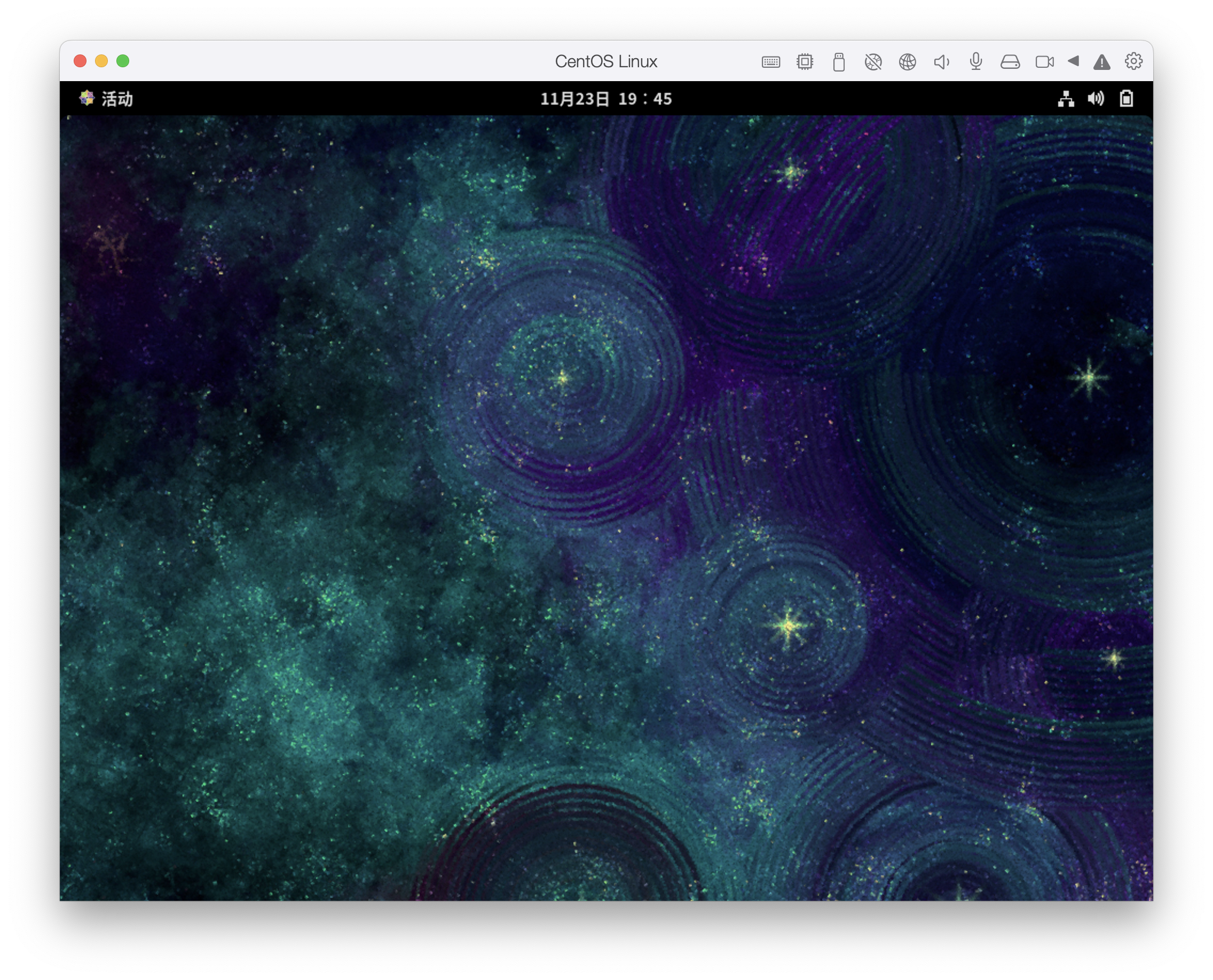This screenshot has width=1213, height=980.
Task: Click the left-pointing triangle icon
Action: coord(1074,61)
